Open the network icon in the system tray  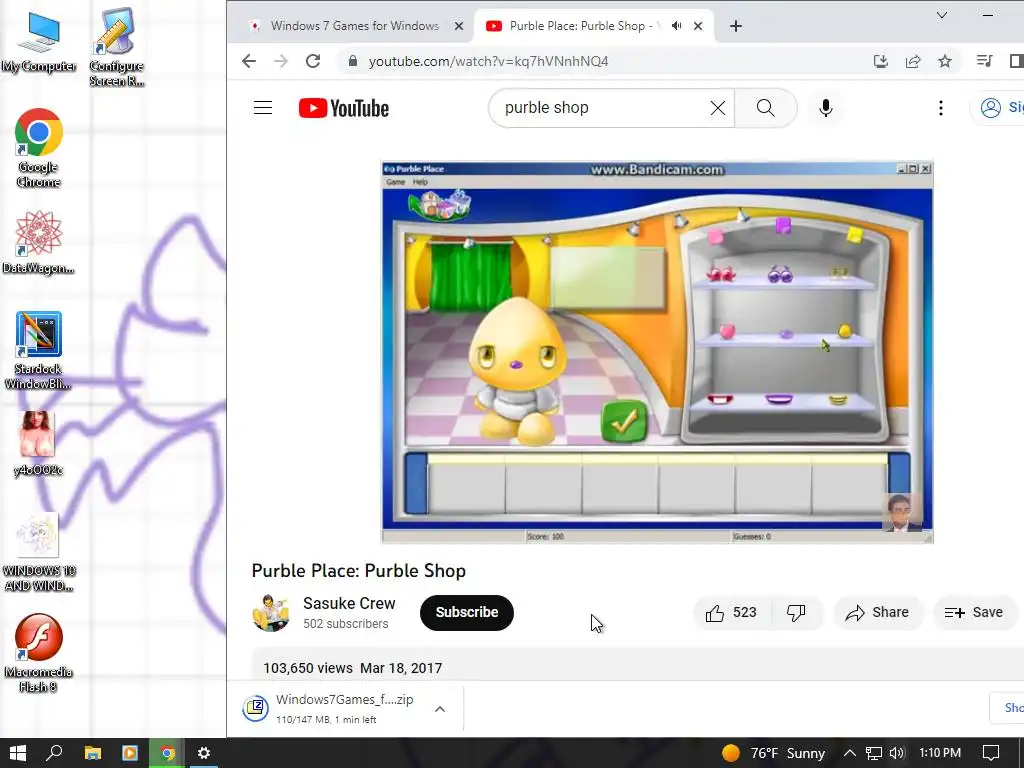coord(874,753)
